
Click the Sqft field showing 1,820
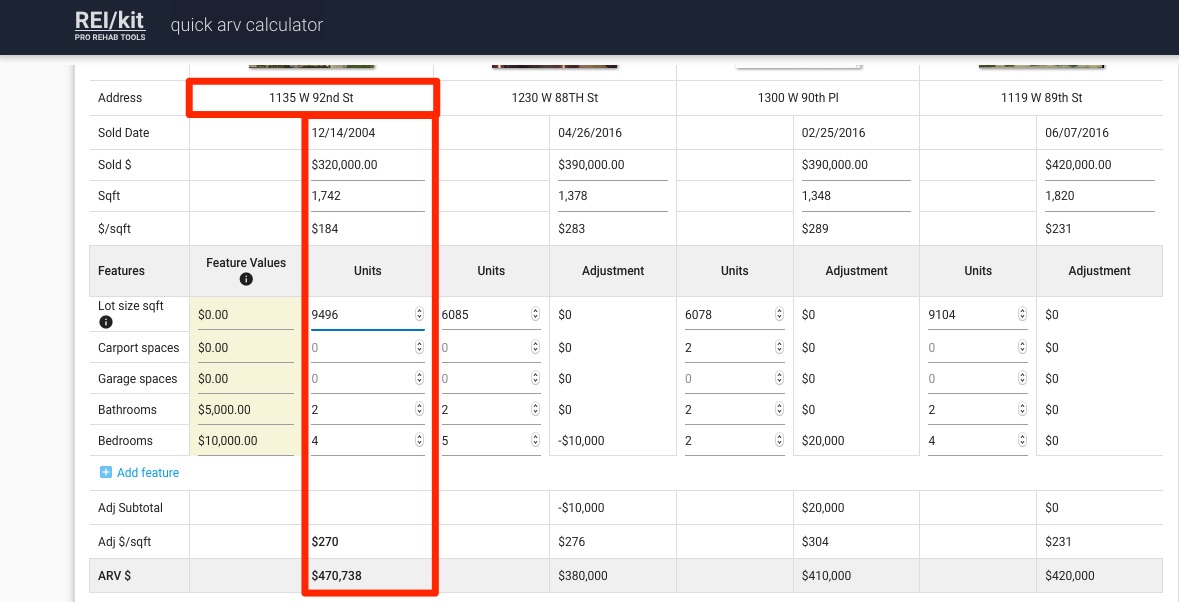click(1070, 195)
